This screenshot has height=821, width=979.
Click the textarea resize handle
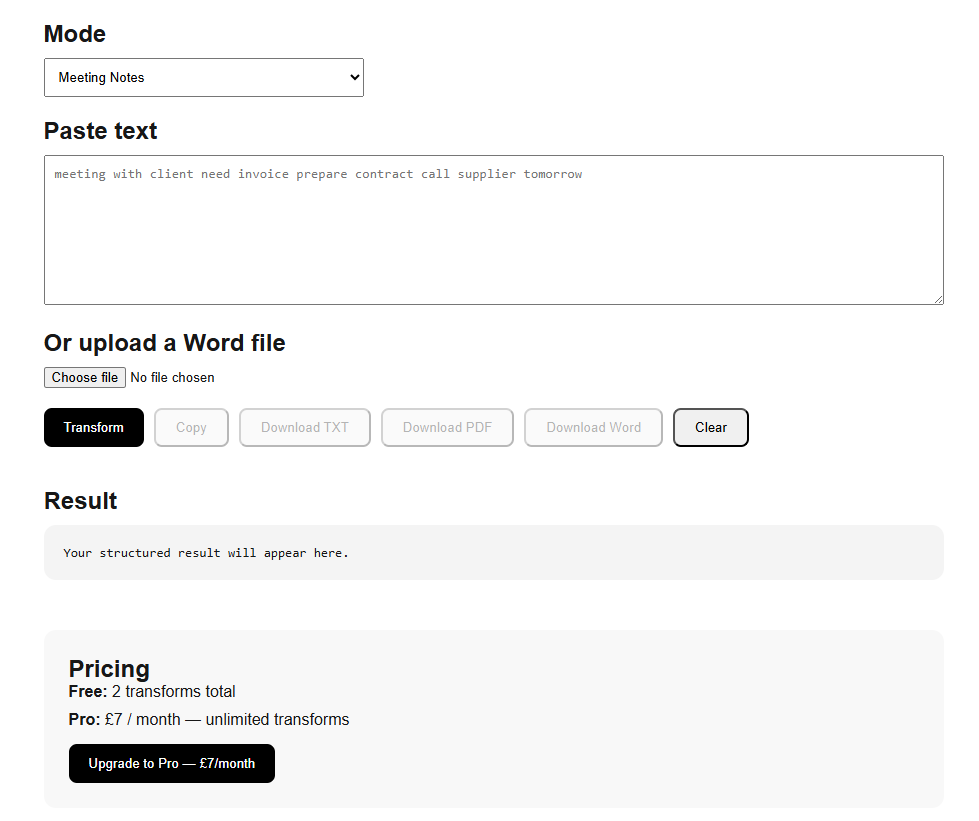(938, 297)
